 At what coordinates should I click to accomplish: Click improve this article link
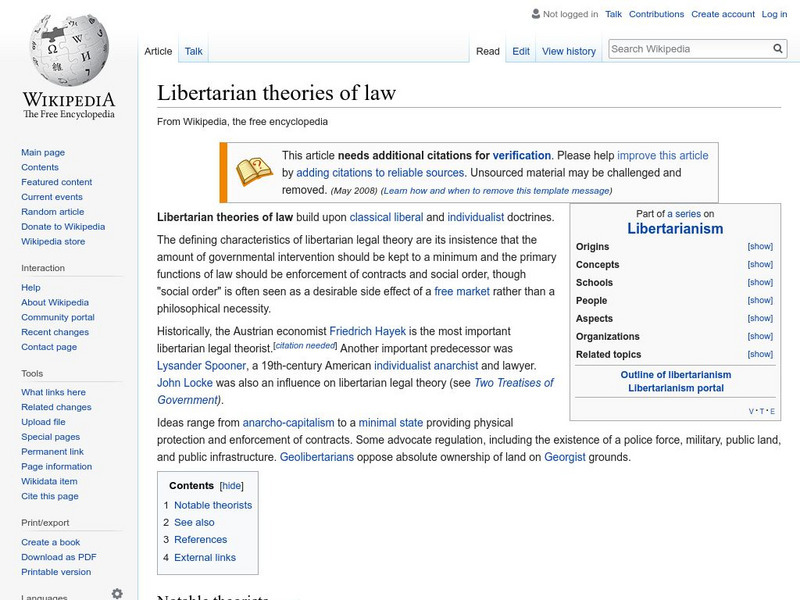[x=663, y=155]
